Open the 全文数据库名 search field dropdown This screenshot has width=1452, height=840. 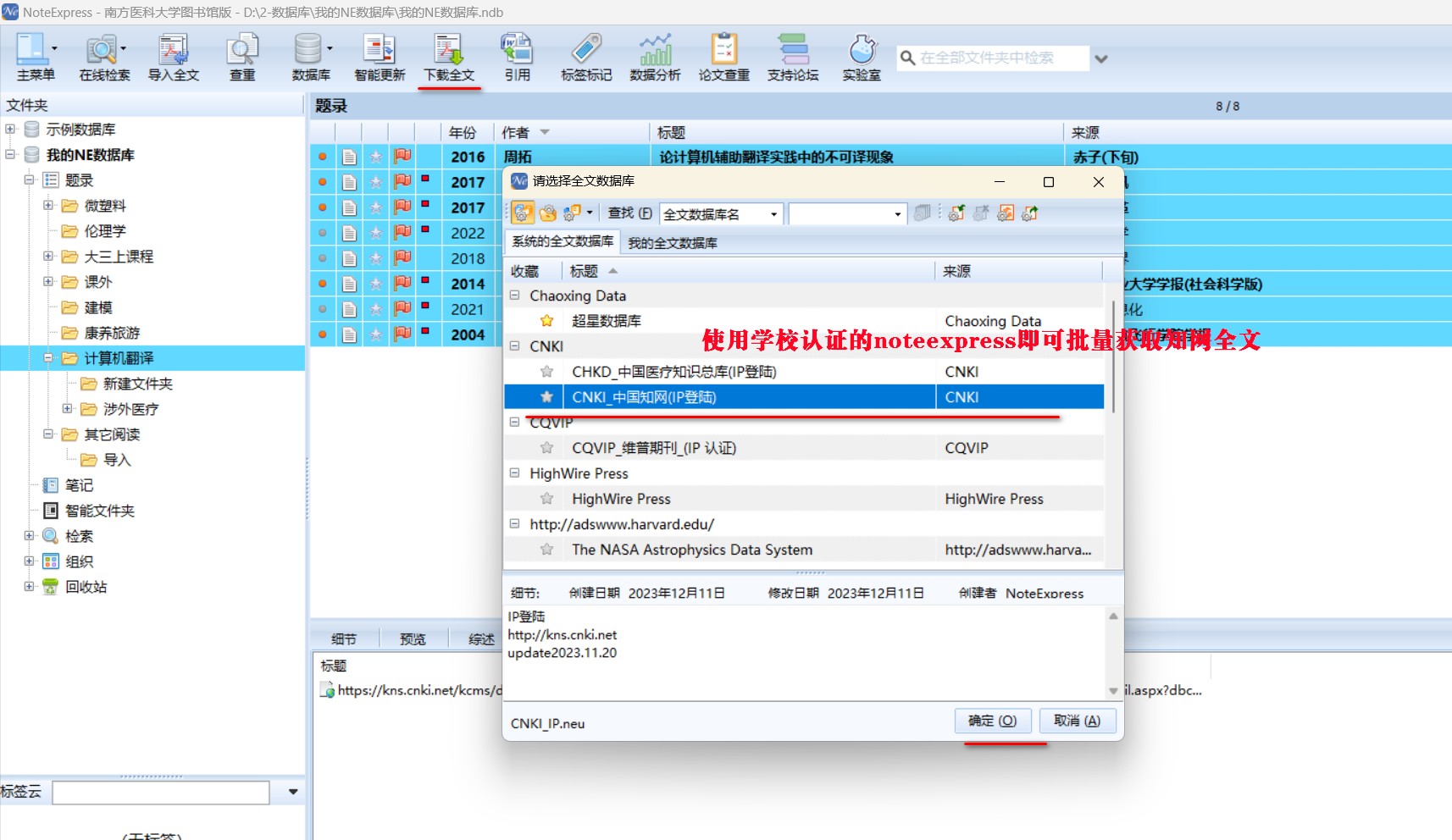point(773,214)
